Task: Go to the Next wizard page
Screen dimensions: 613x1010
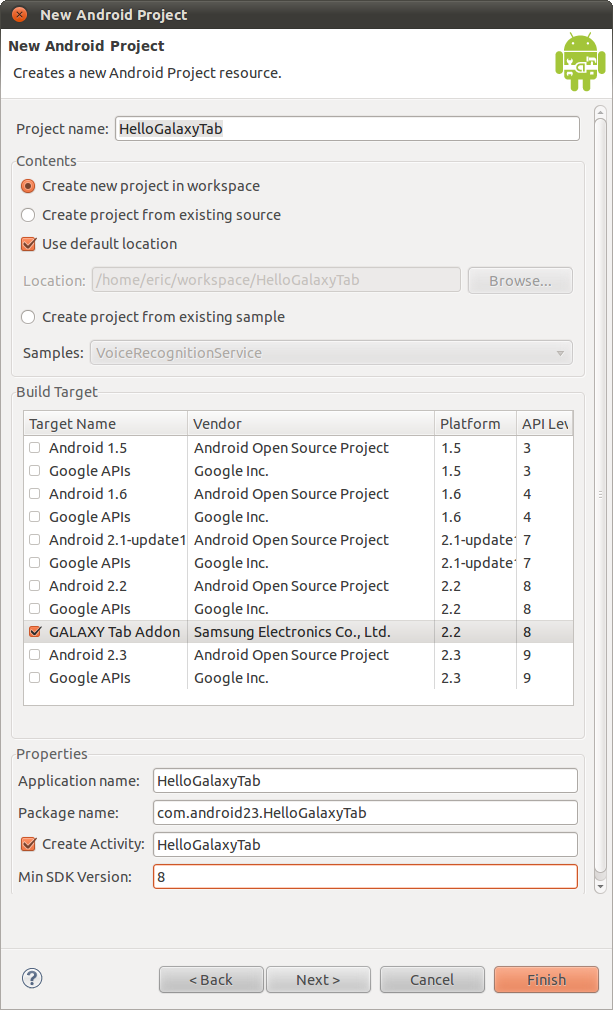Action: pyautogui.click(x=318, y=980)
